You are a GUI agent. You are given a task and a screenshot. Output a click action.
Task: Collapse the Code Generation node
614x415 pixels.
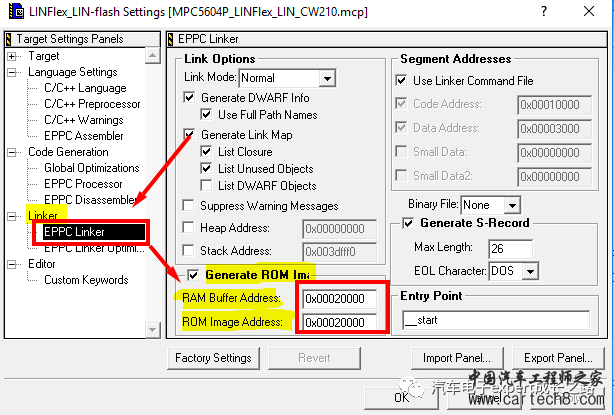(12, 152)
